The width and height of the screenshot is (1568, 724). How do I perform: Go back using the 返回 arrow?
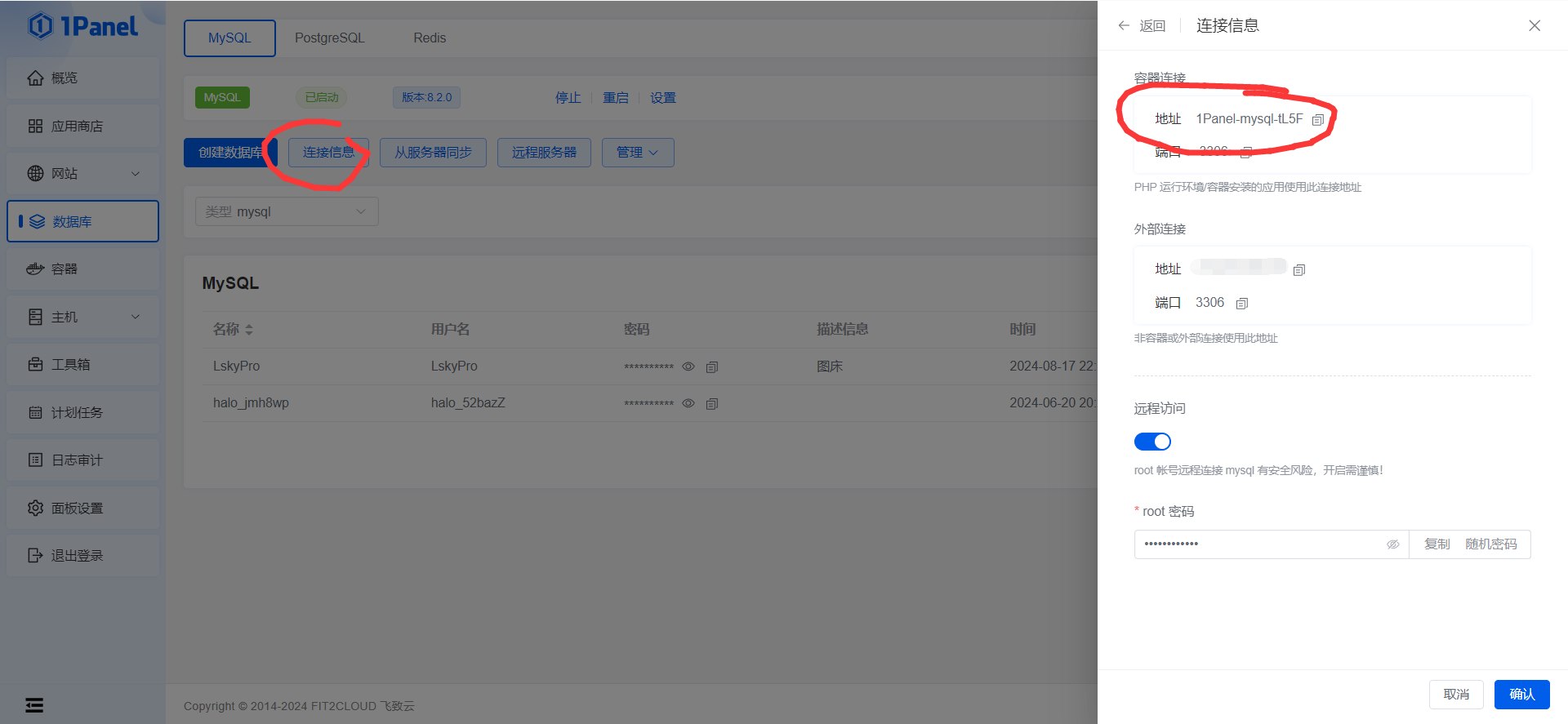[x=1142, y=26]
